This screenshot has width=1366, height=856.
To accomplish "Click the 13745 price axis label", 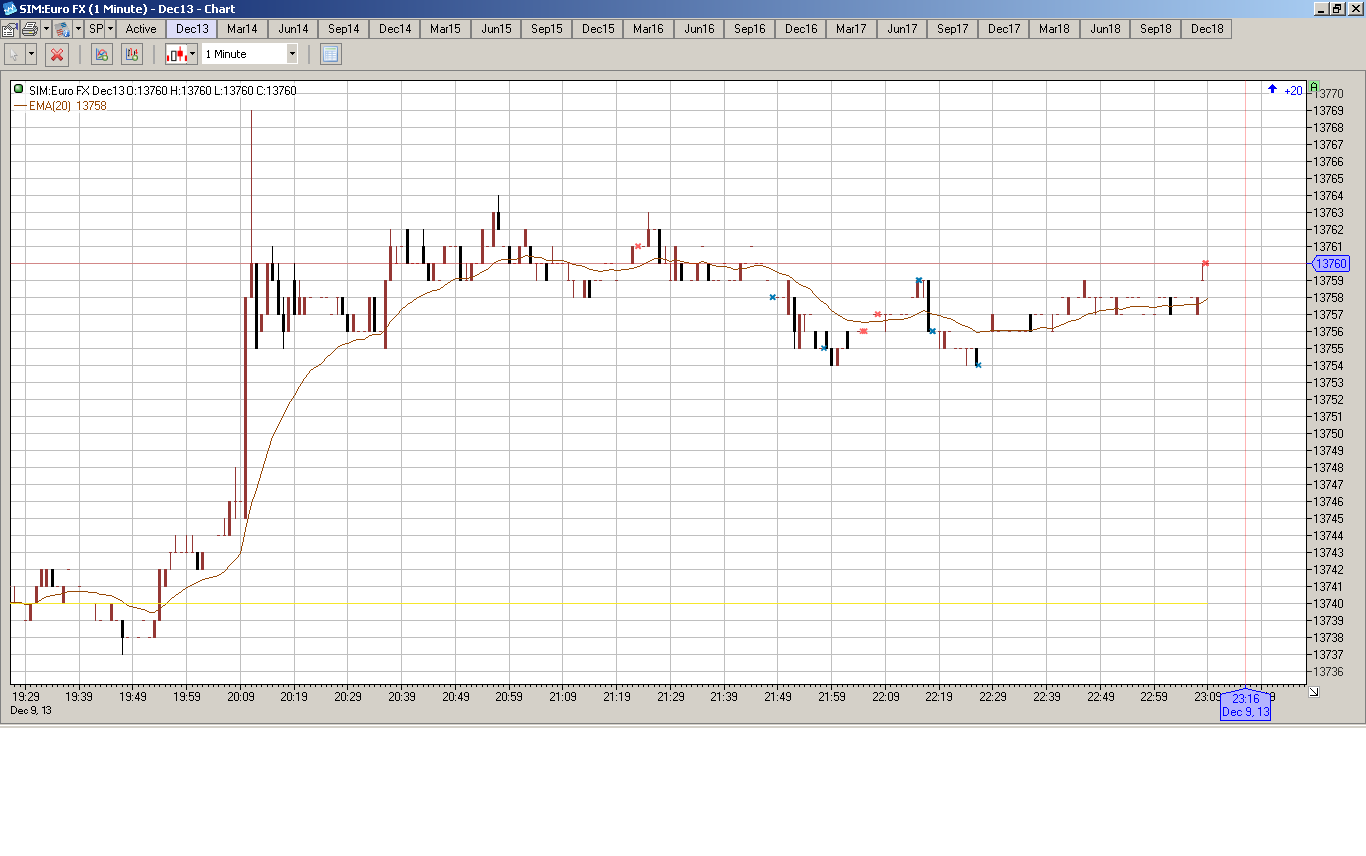I will click(x=1329, y=519).
